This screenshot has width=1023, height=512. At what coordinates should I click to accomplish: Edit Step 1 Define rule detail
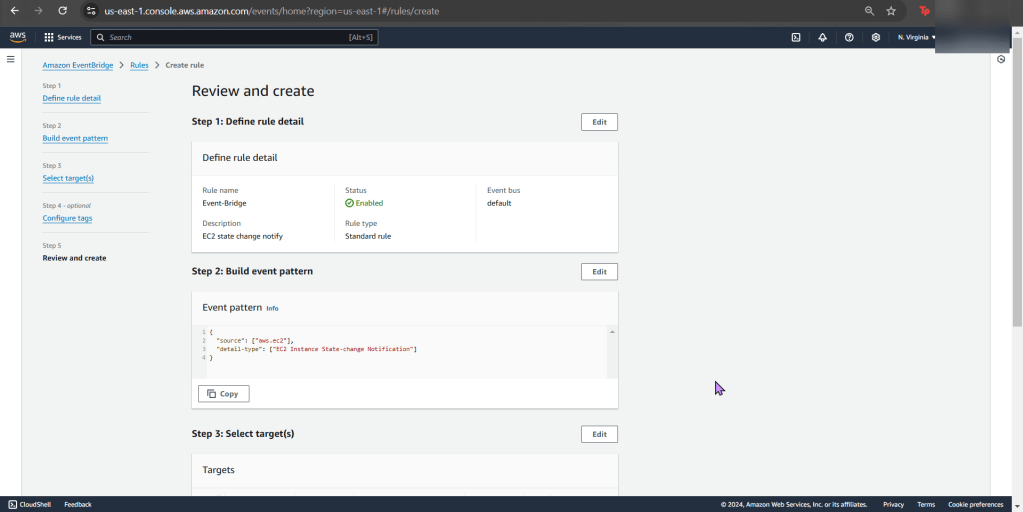coord(599,122)
